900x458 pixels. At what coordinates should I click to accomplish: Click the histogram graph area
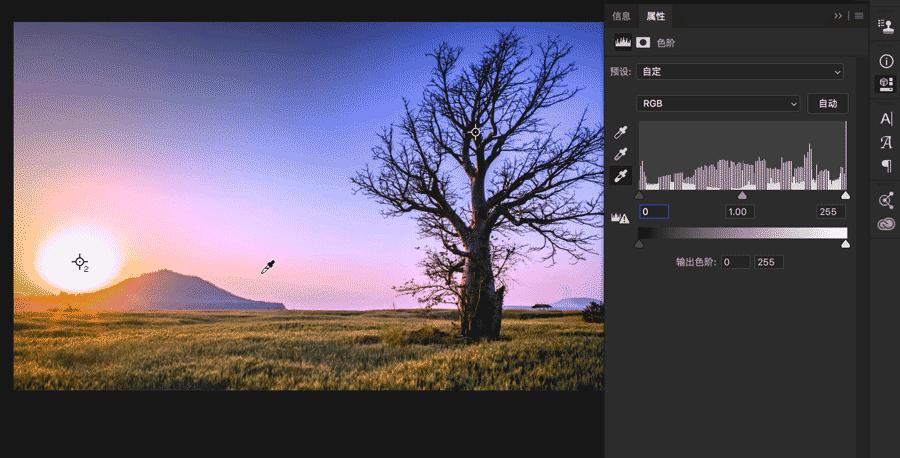743,156
